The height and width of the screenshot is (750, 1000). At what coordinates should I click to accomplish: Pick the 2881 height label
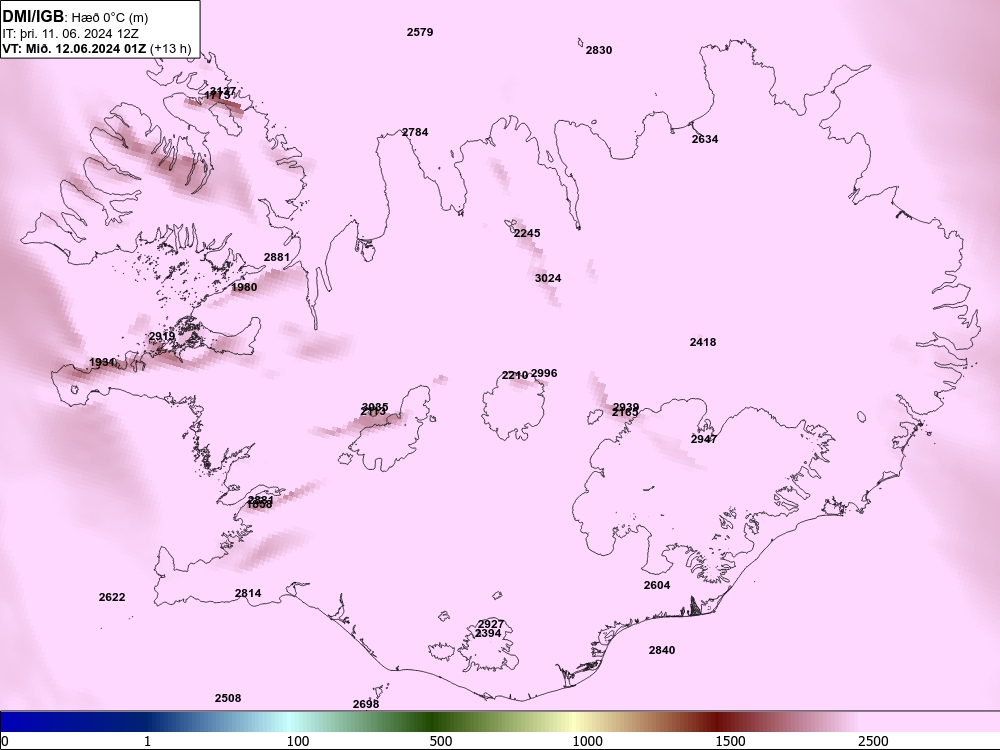pyautogui.click(x=277, y=257)
